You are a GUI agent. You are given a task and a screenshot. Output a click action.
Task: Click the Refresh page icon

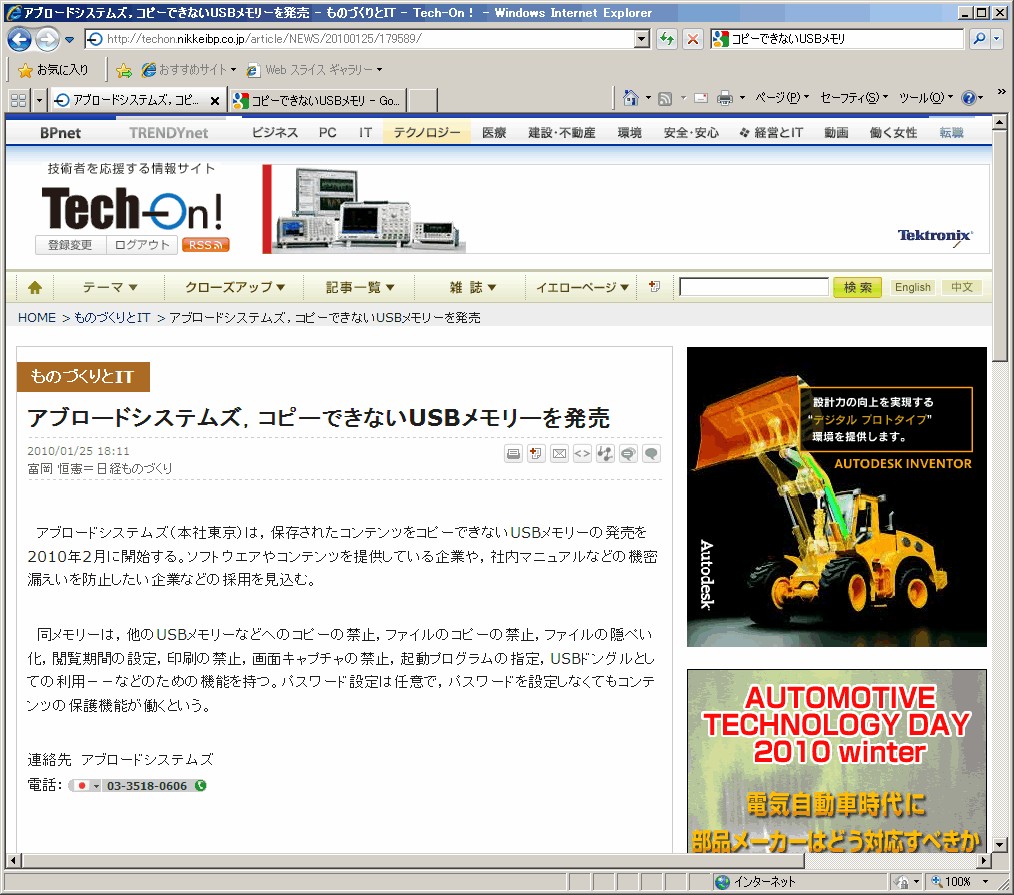pyautogui.click(x=667, y=39)
